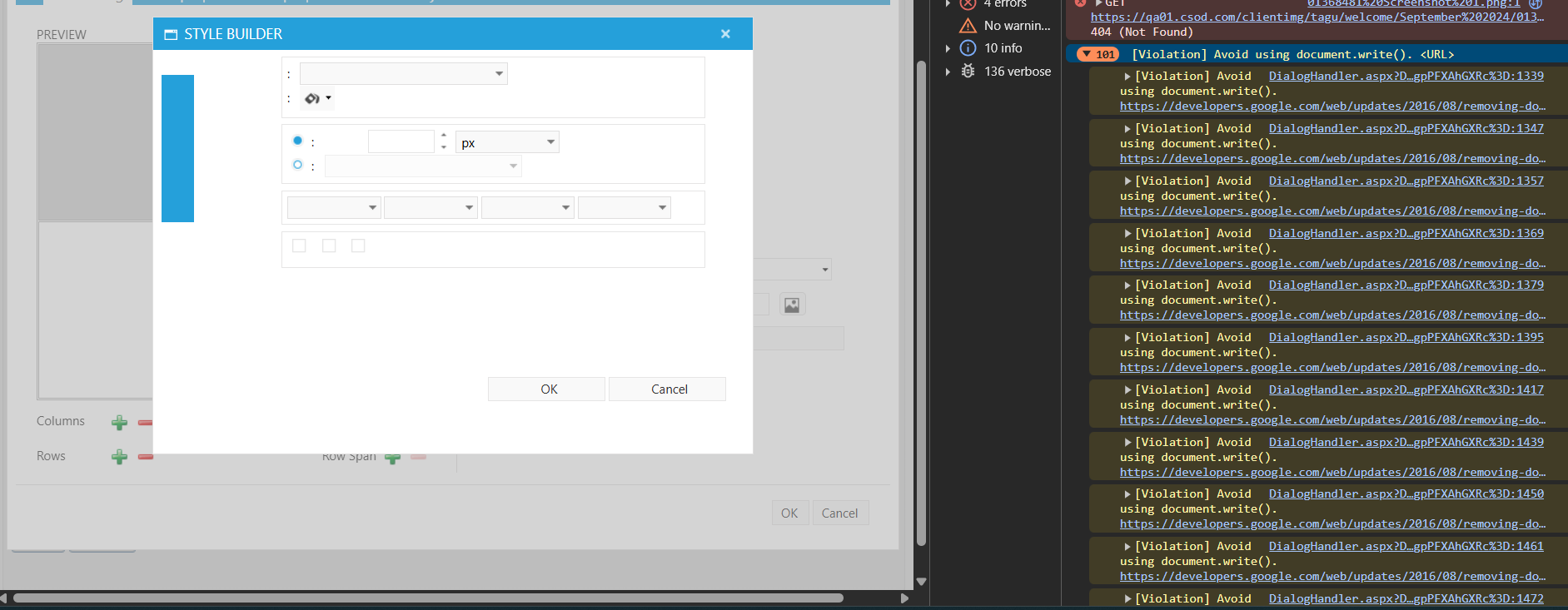Remove a row with red minus icon

click(x=146, y=457)
